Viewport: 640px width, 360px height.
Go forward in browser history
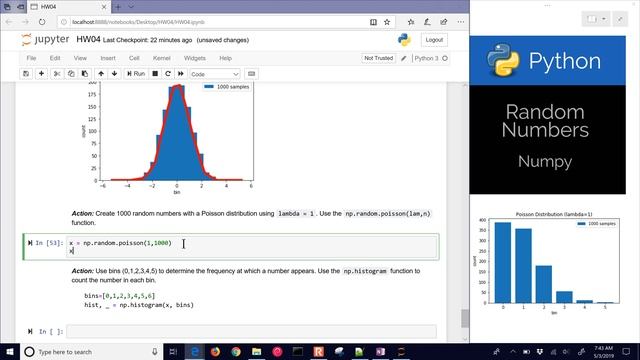click(x=25, y=22)
